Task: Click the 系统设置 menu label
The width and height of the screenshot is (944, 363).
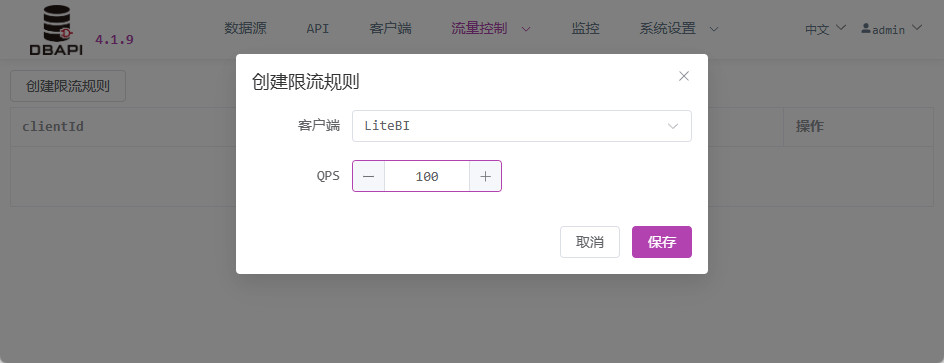Action: 668,28
